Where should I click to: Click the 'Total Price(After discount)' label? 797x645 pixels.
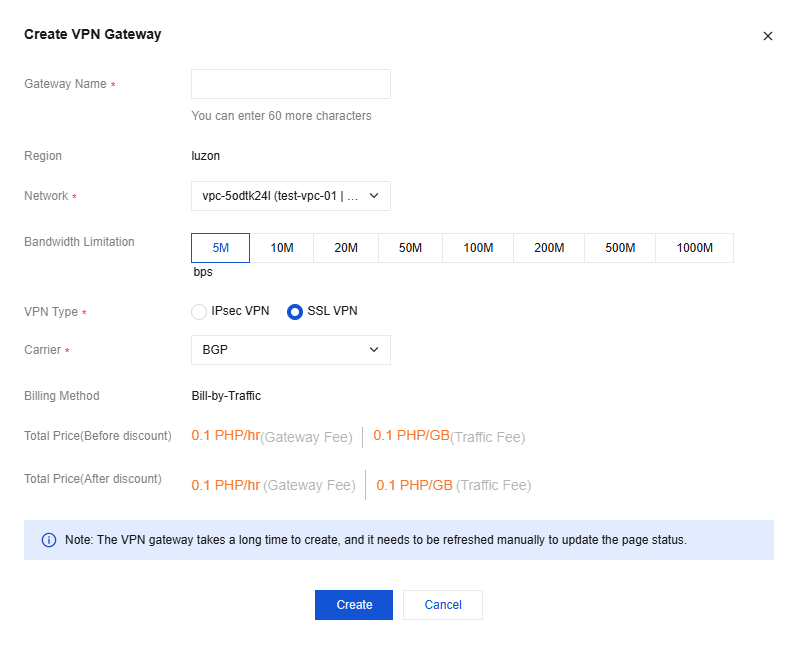point(93,479)
